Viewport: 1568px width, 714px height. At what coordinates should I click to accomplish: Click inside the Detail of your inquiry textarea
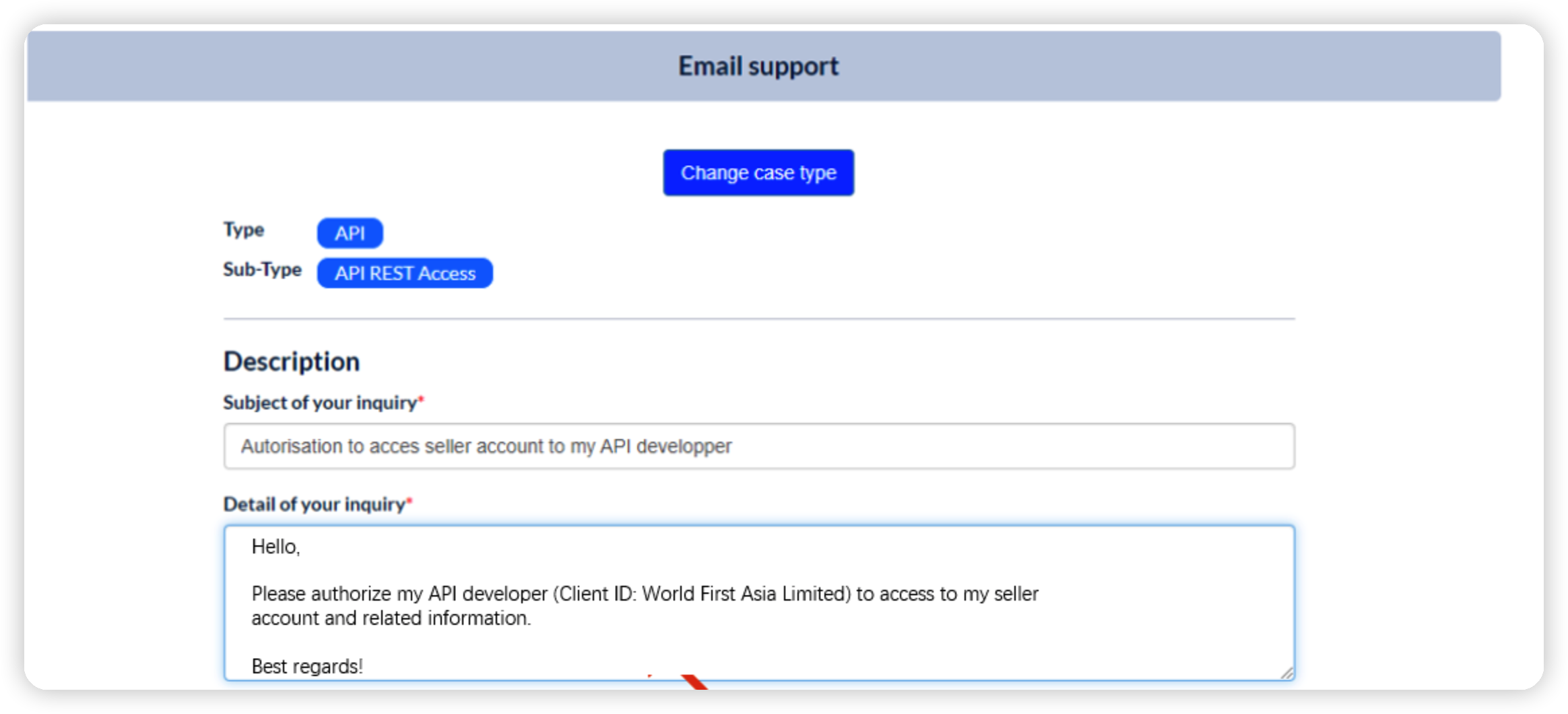(759, 603)
